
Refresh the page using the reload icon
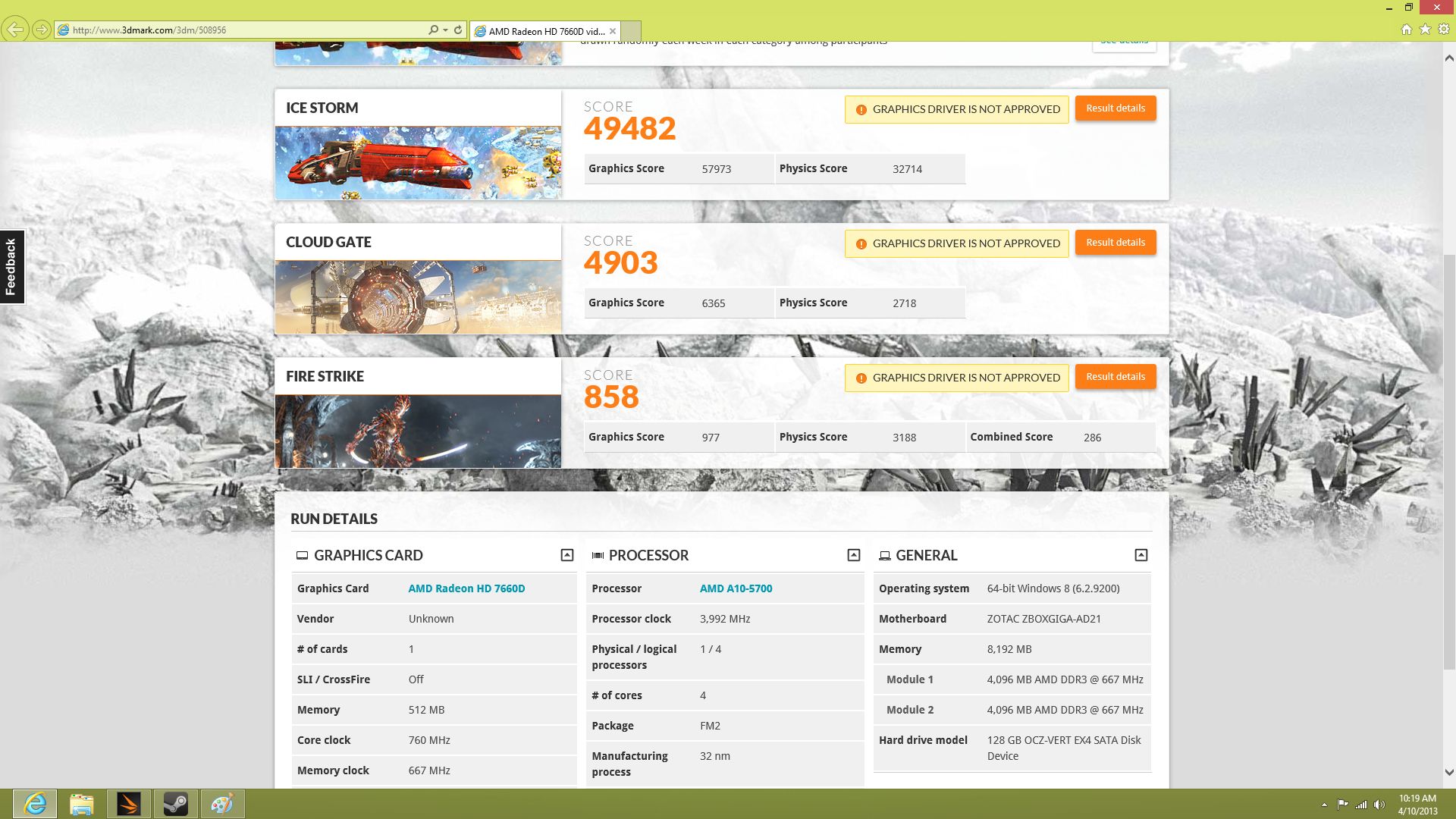click(458, 30)
